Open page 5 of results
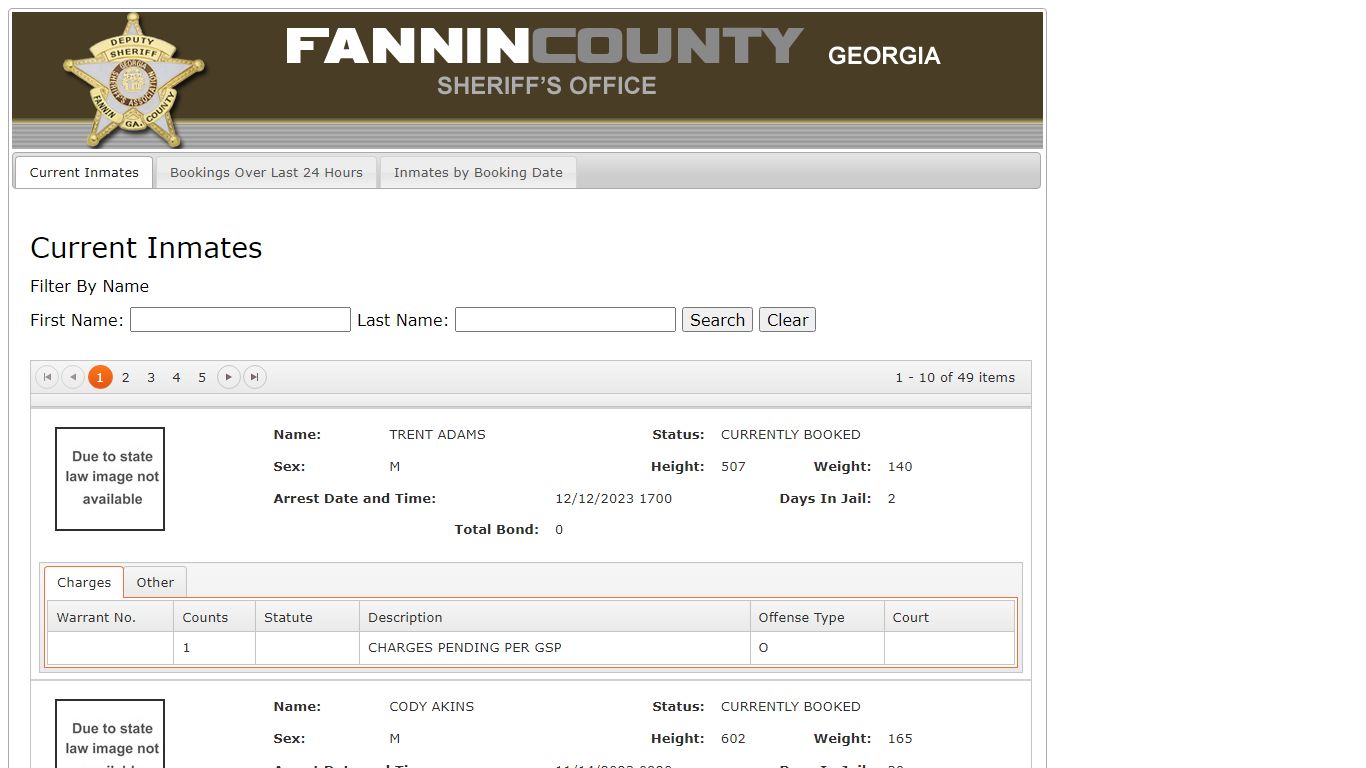Image resolution: width=1366 pixels, height=768 pixels. pyautogui.click(x=202, y=377)
